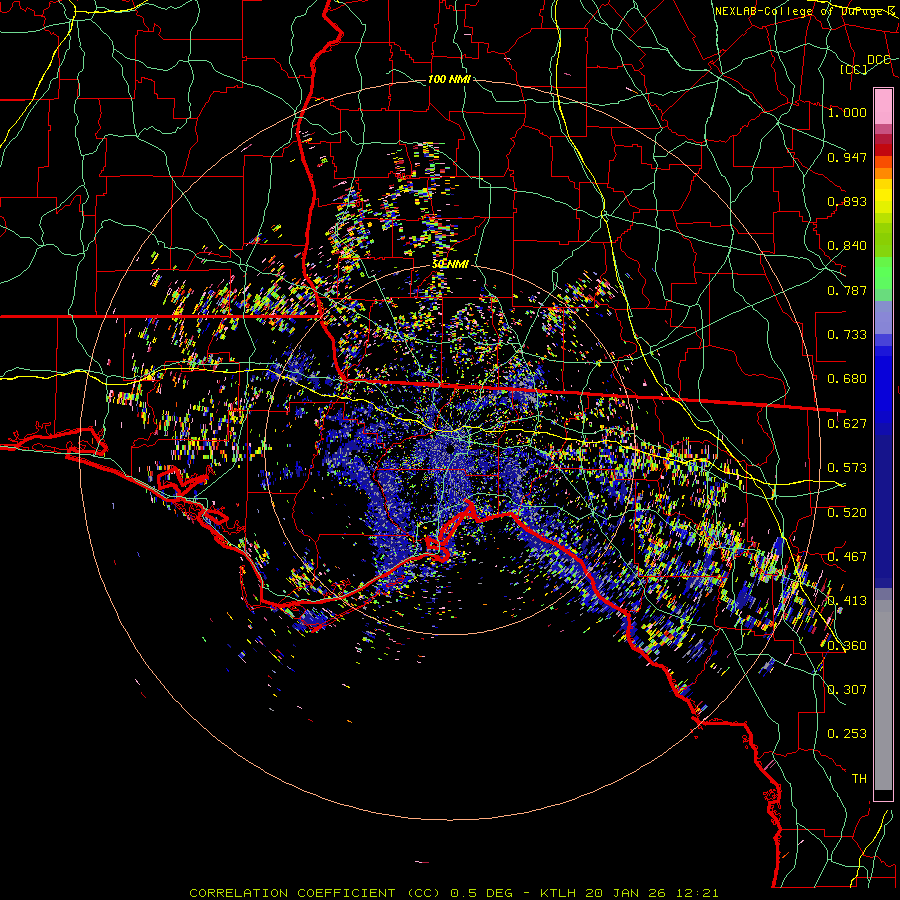Click the 0.947 color scale value
The height and width of the screenshot is (900, 900).
click(x=847, y=157)
